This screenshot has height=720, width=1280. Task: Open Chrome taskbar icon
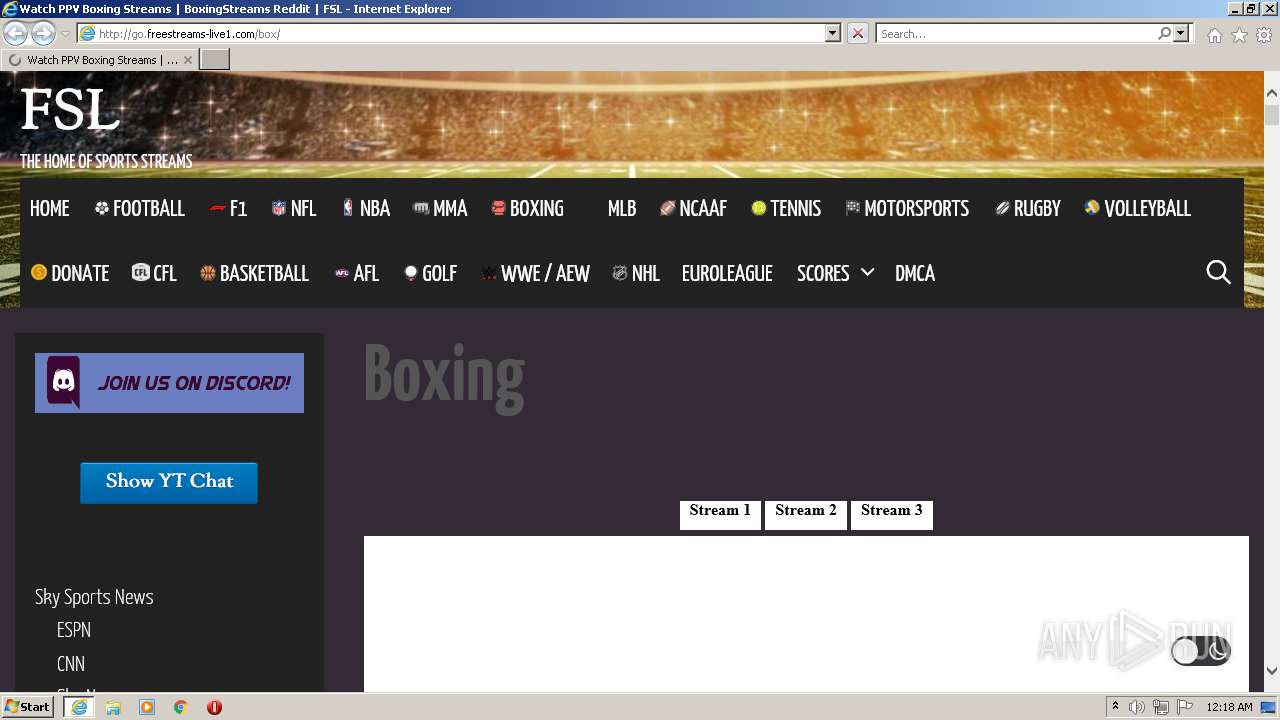click(x=181, y=707)
